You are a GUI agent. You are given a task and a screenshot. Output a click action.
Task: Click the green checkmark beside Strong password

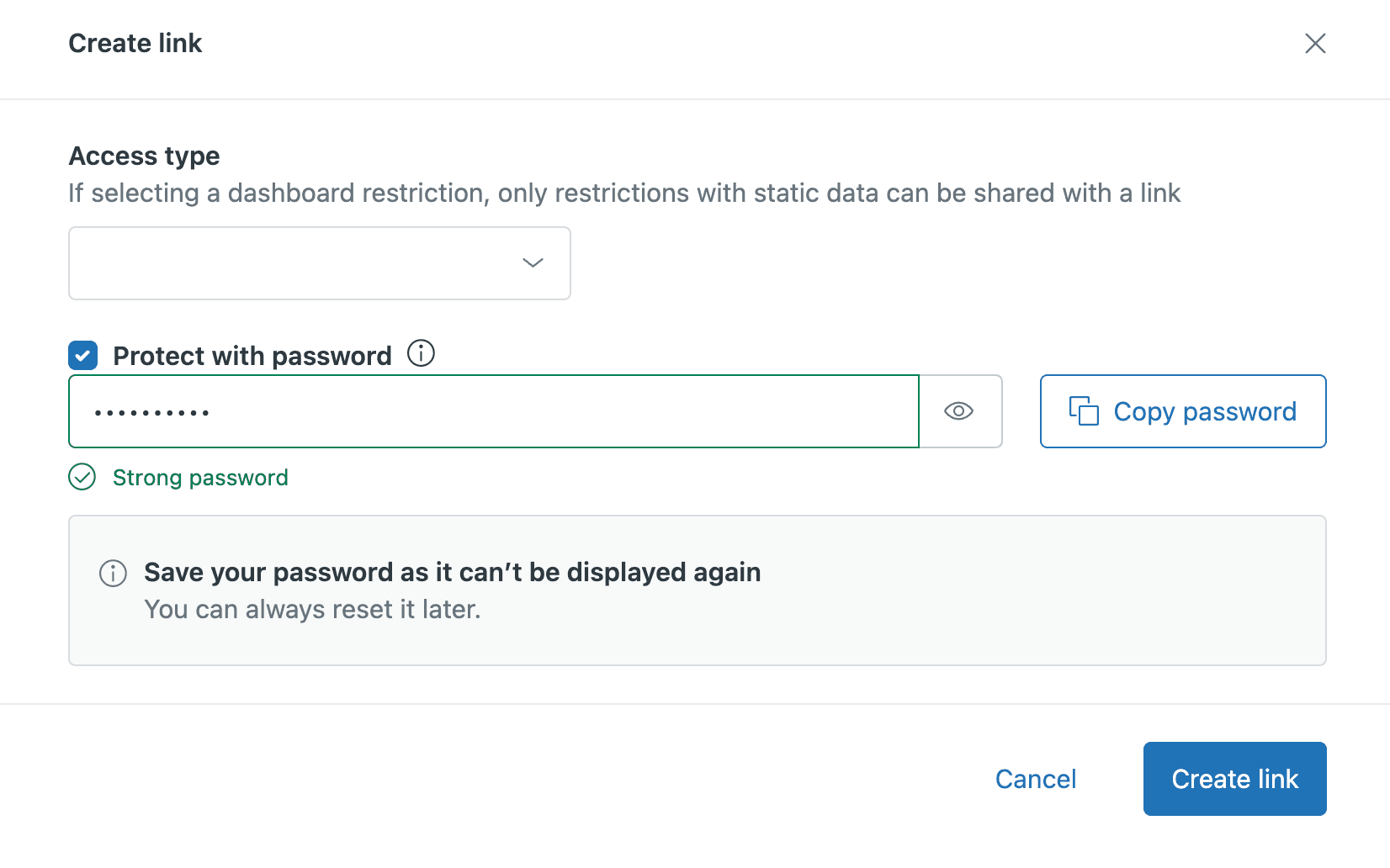pos(81,478)
